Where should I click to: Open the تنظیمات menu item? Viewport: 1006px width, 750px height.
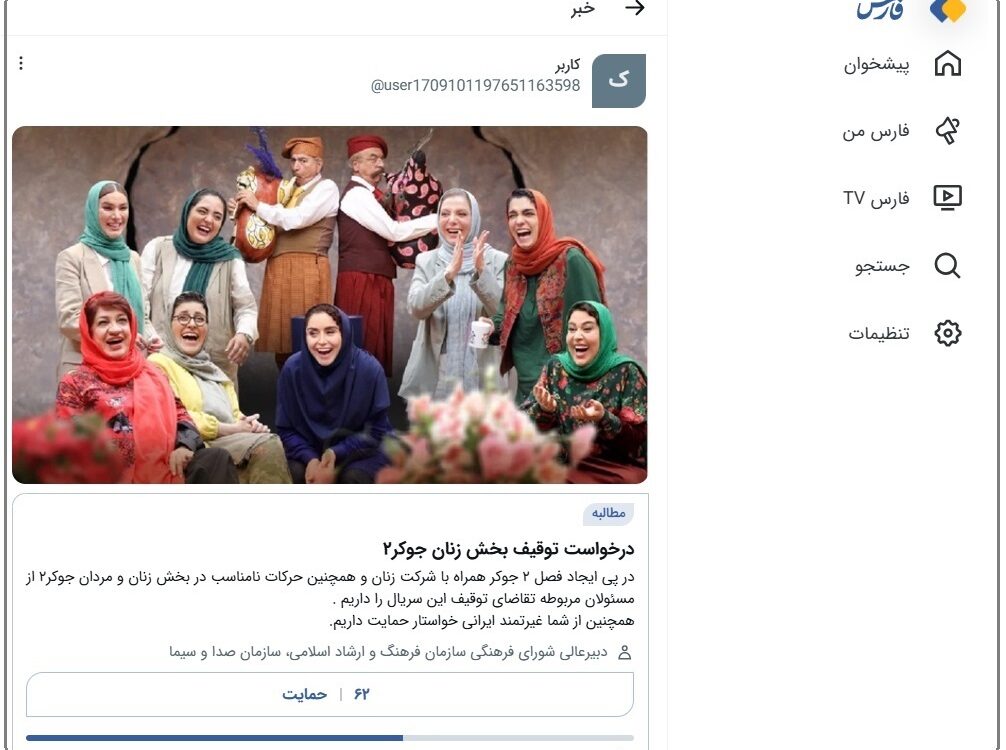(879, 333)
